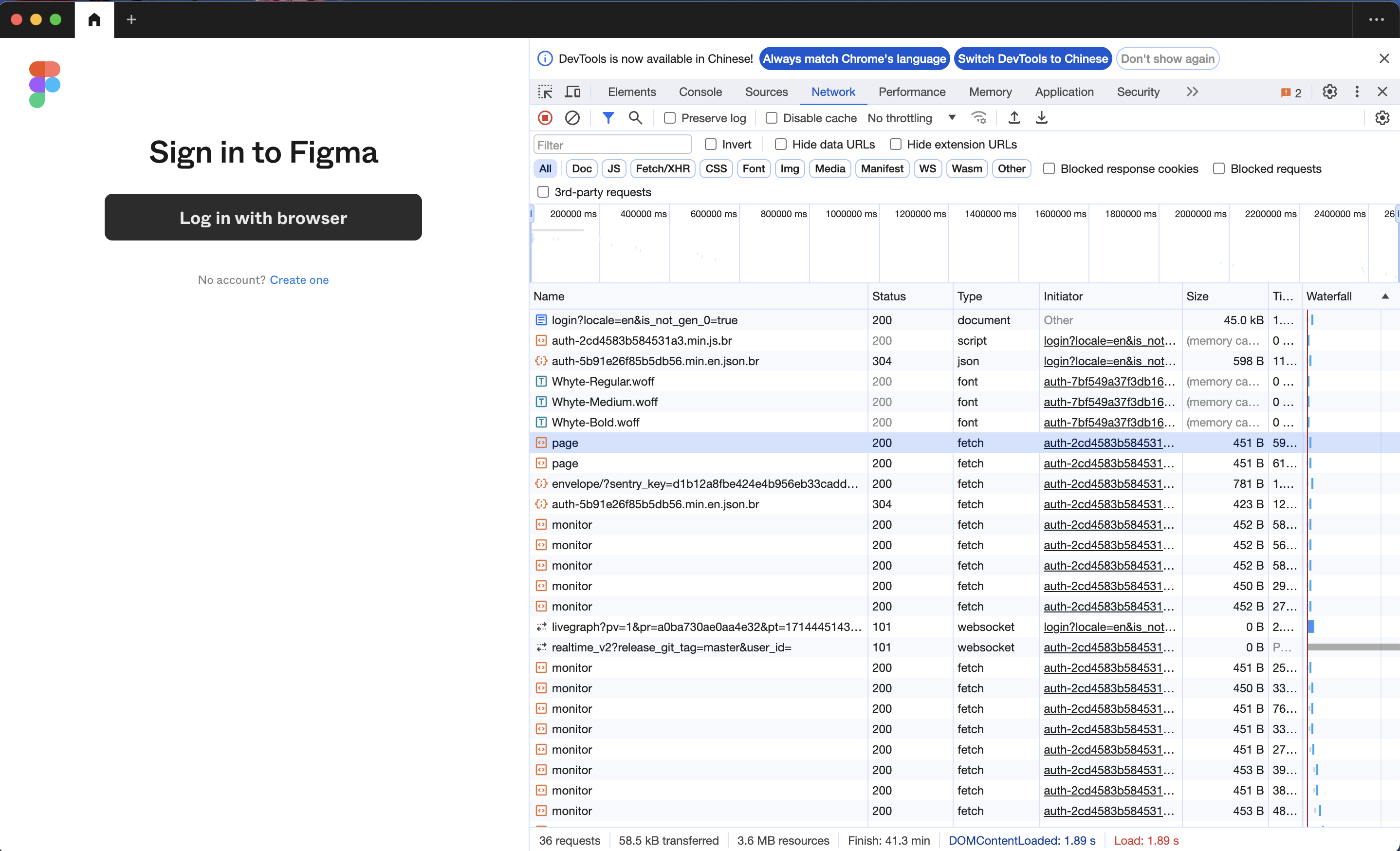1400x851 pixels.
Task: Check Hide data URLs
Action: point(781,144)
